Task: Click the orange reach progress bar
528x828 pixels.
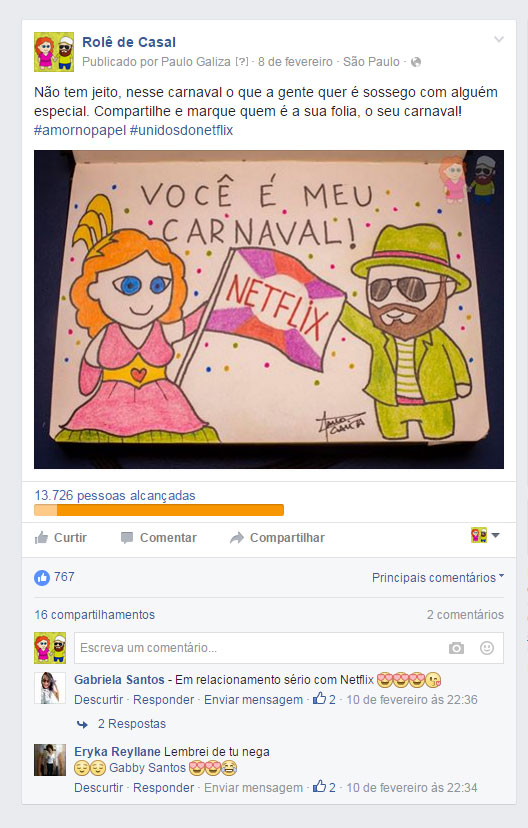Action: tap(159, 510)
